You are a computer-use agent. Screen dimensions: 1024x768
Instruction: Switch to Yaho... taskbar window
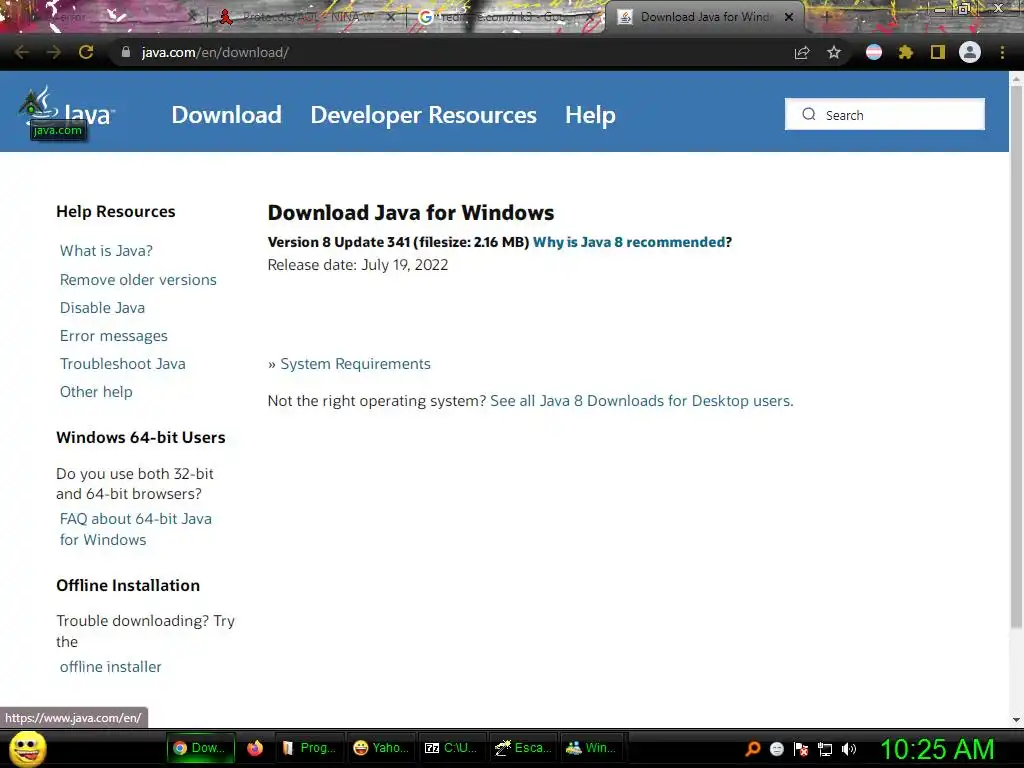pyautogui.click(x=381, y=748)
